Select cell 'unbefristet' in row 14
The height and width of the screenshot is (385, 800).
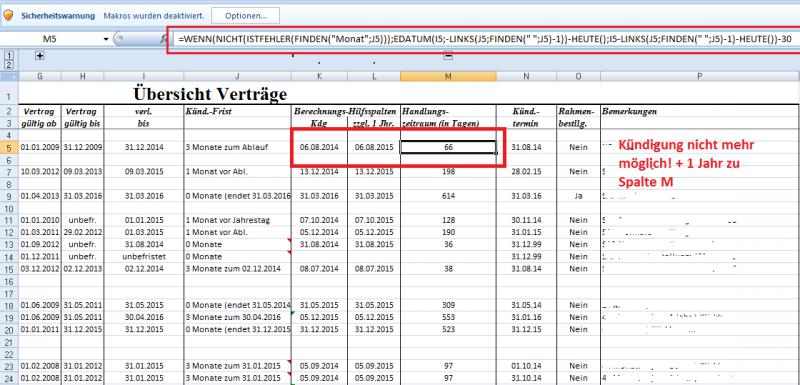[x=144, y=256]
